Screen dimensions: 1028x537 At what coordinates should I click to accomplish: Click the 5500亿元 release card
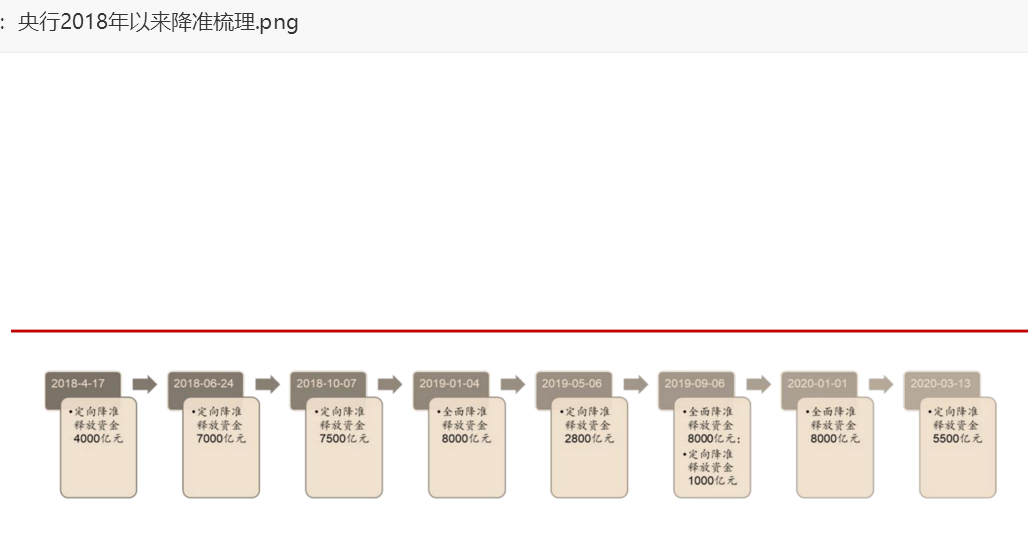coord(958,447)
